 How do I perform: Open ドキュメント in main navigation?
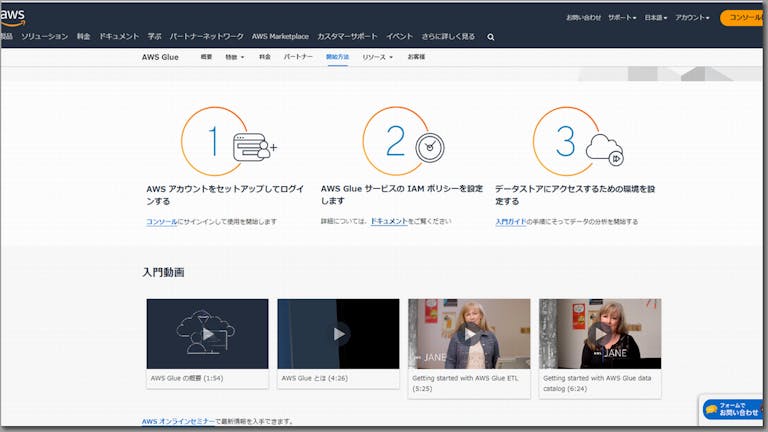119,36
